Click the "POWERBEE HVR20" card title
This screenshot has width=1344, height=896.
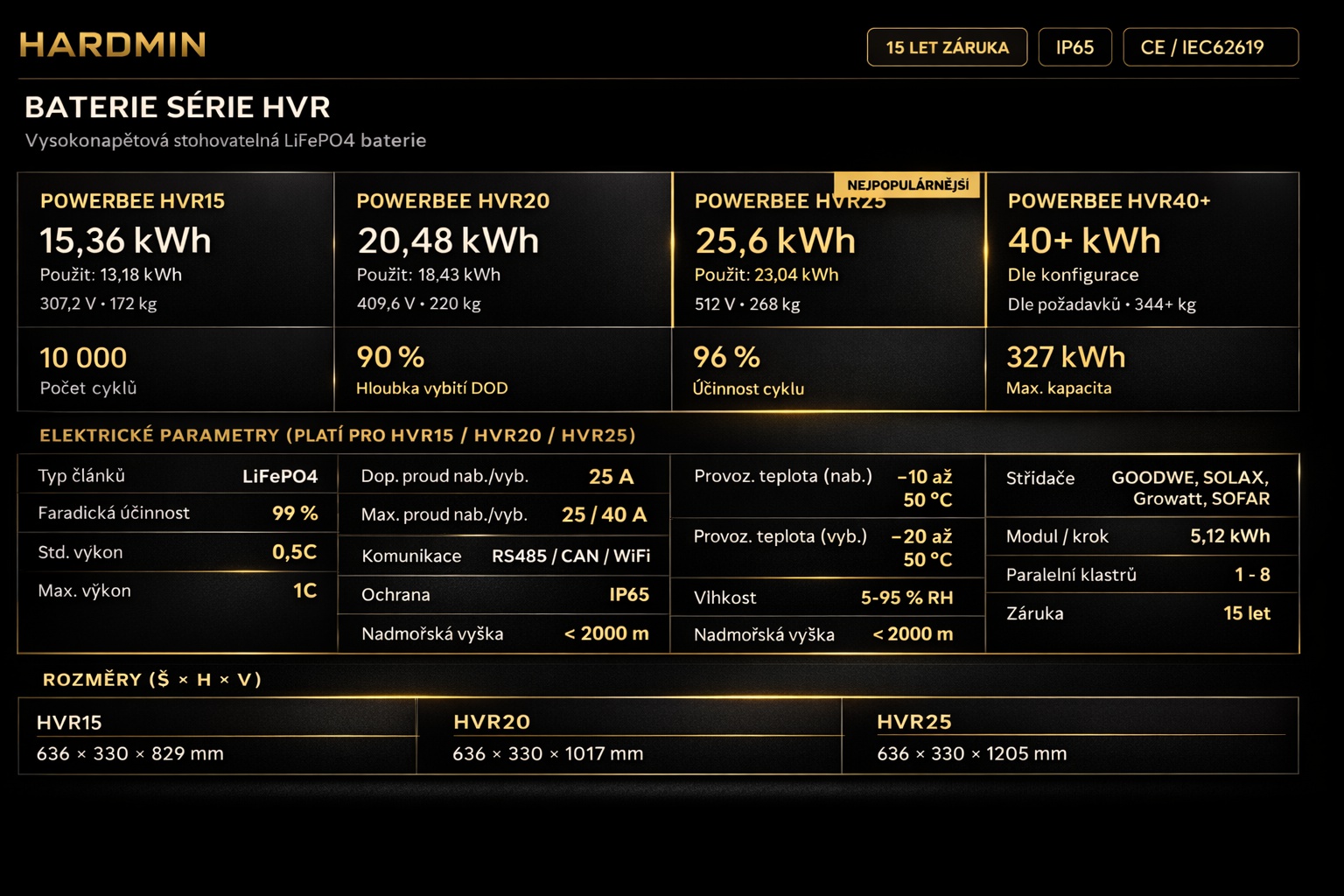[x=453, y=201]
